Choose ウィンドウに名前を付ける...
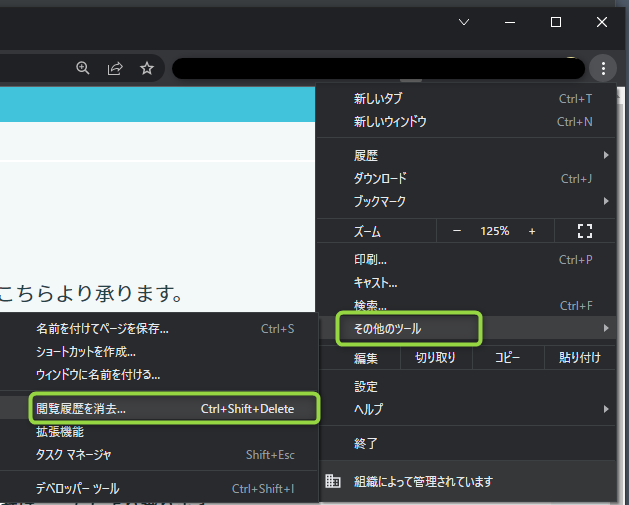Viewport: 629px width, 505px height. pyautogui.click(x=158, y=375)
